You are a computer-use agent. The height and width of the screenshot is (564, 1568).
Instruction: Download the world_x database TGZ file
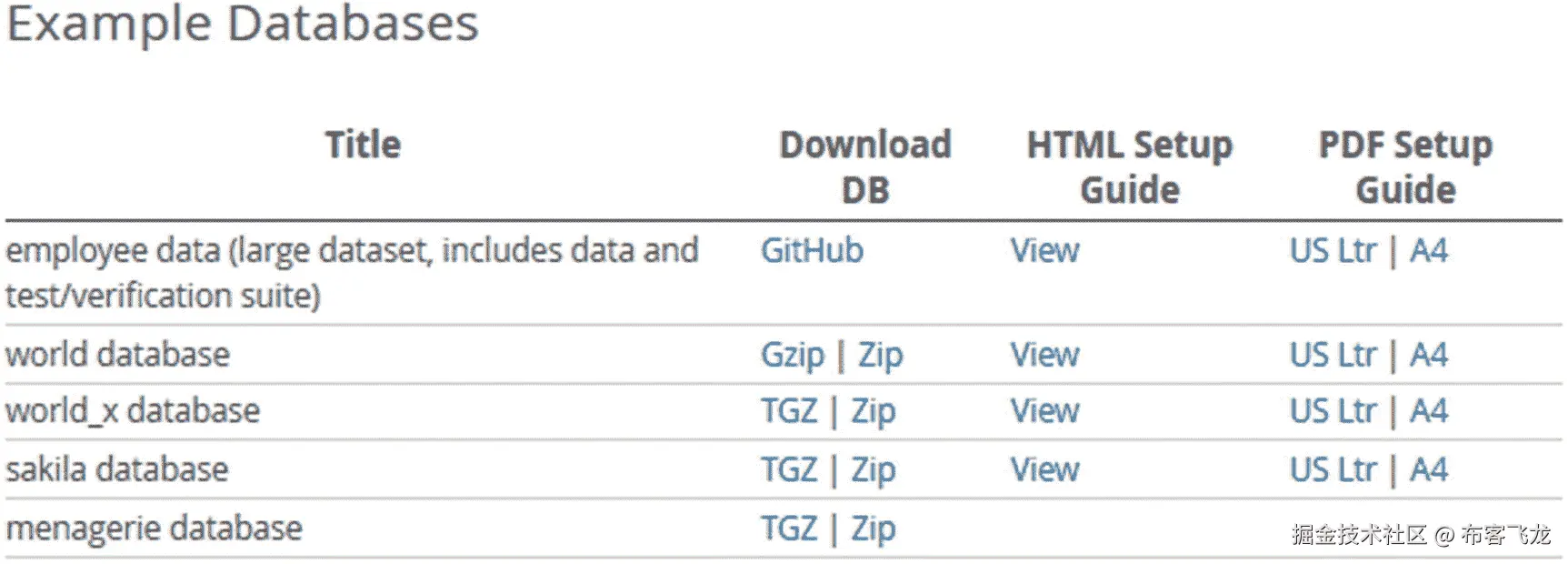pos(789,411)
